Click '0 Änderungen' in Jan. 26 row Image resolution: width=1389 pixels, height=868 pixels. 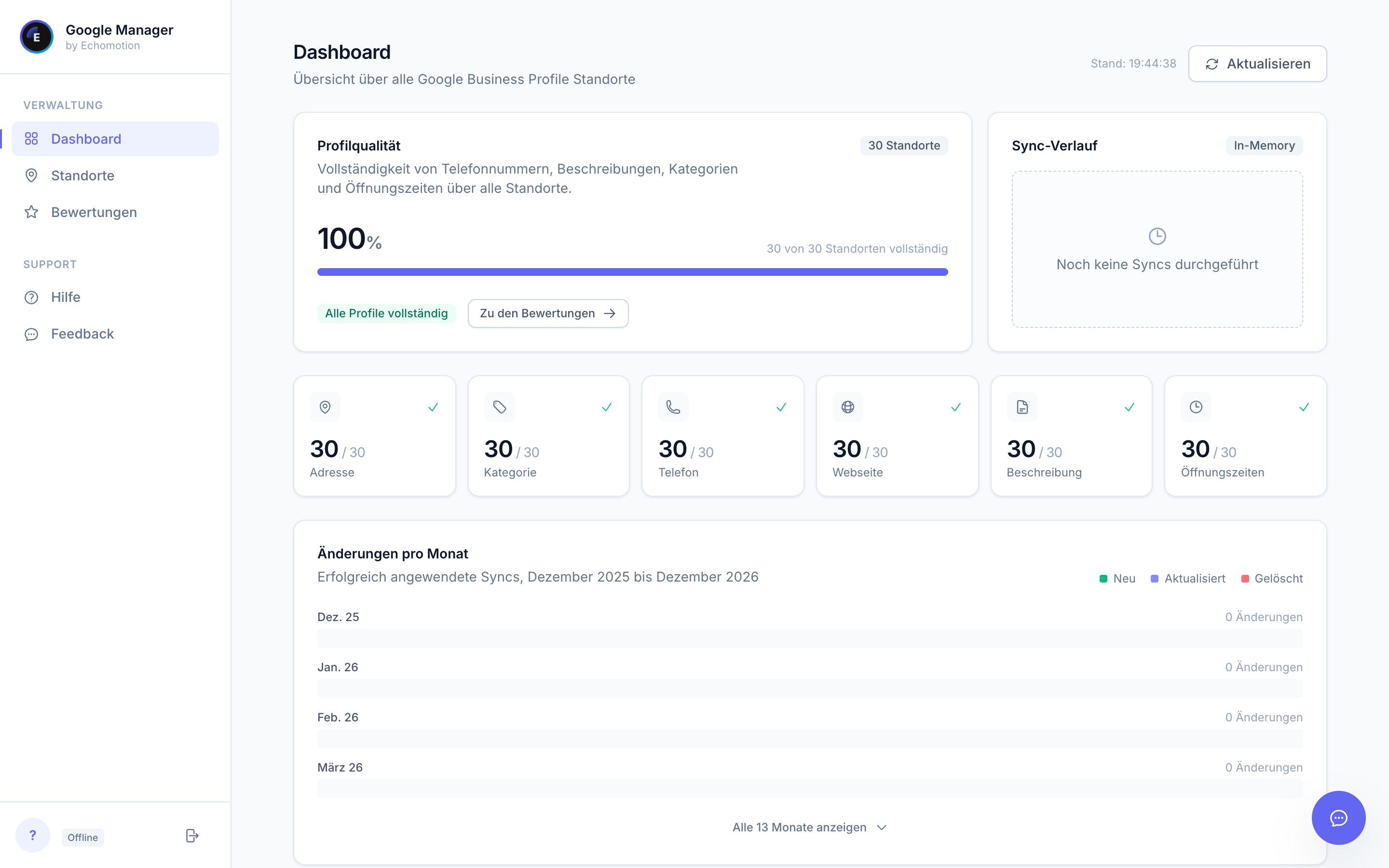click(1264, 667)
